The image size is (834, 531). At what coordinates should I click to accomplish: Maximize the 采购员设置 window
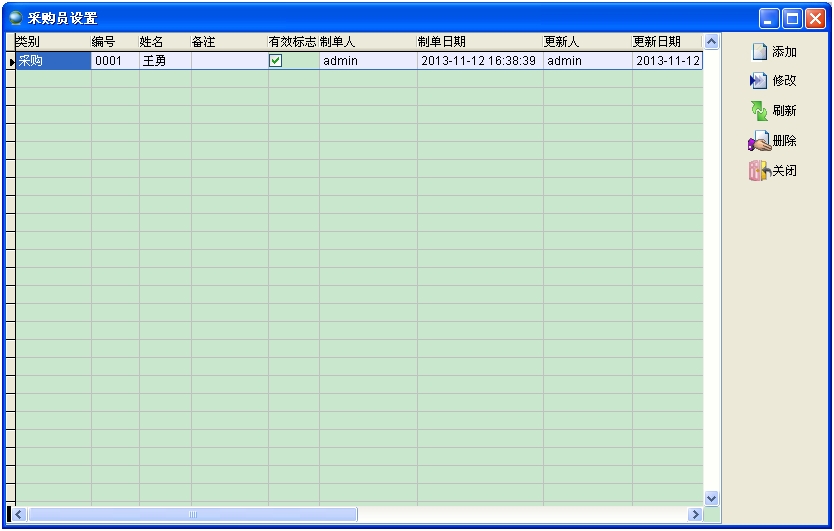pos(792,18)
